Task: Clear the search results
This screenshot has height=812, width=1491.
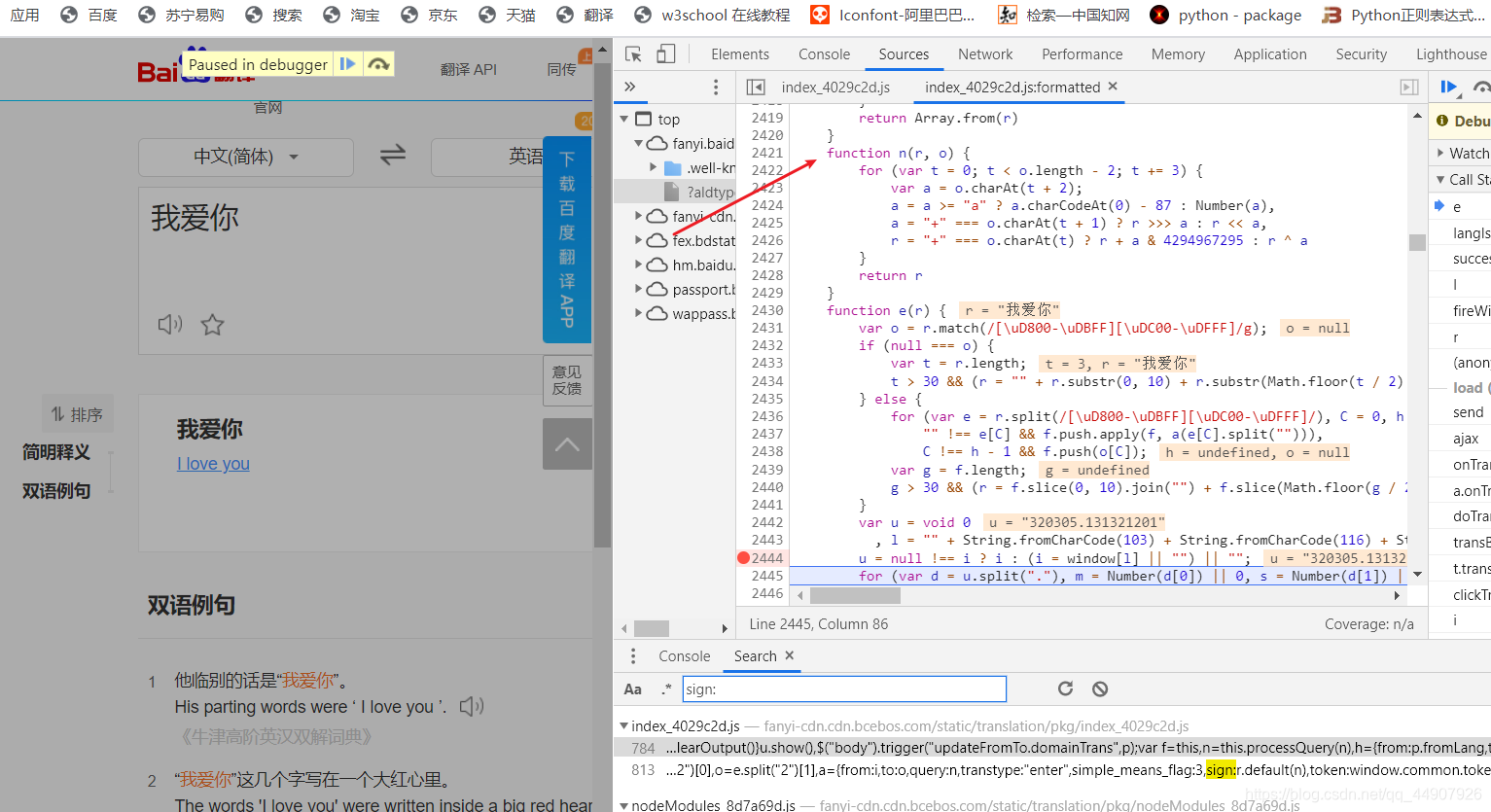Action: [1100, 688]
